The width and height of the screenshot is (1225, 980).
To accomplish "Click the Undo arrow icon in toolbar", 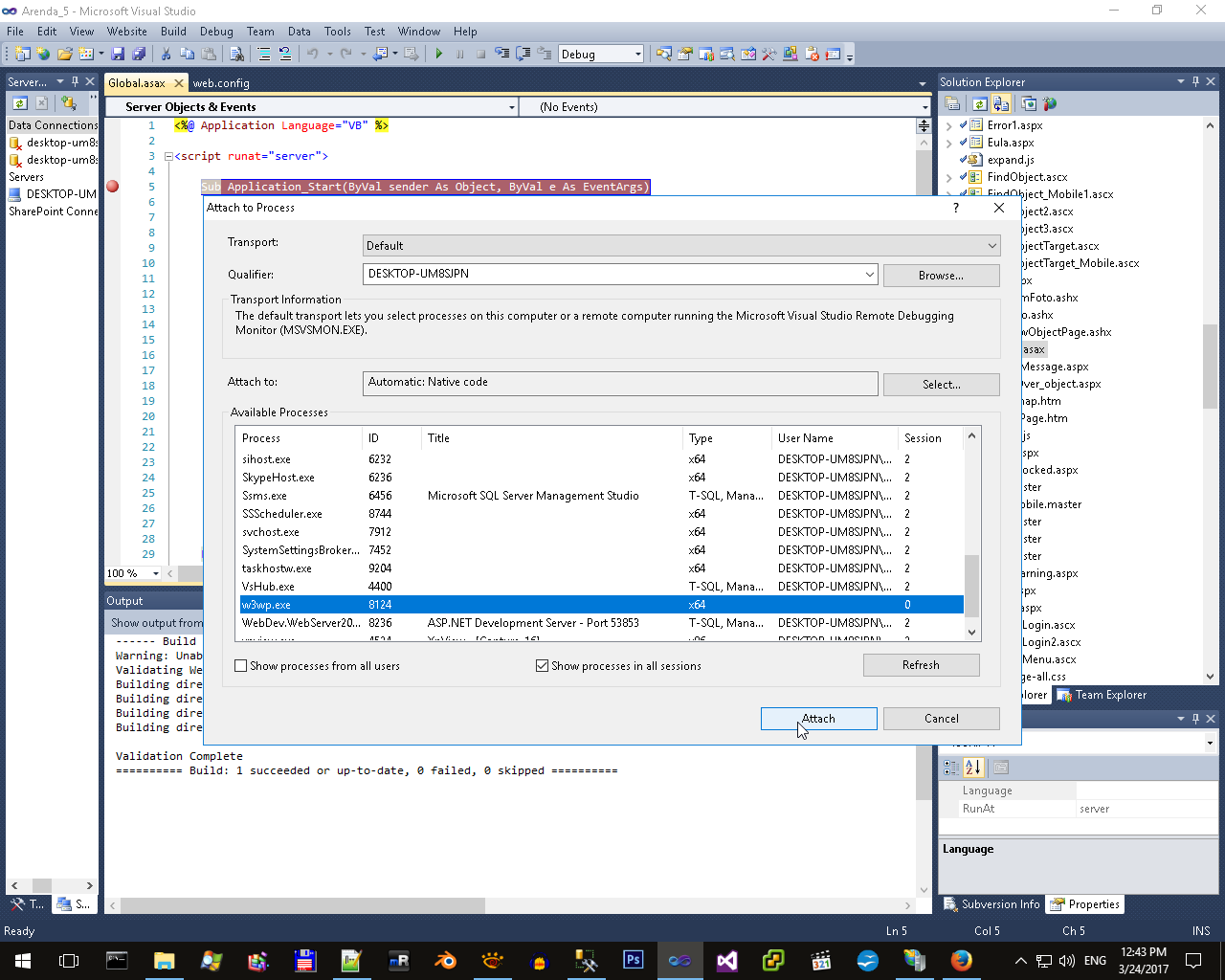I will [x=312, y=55].
